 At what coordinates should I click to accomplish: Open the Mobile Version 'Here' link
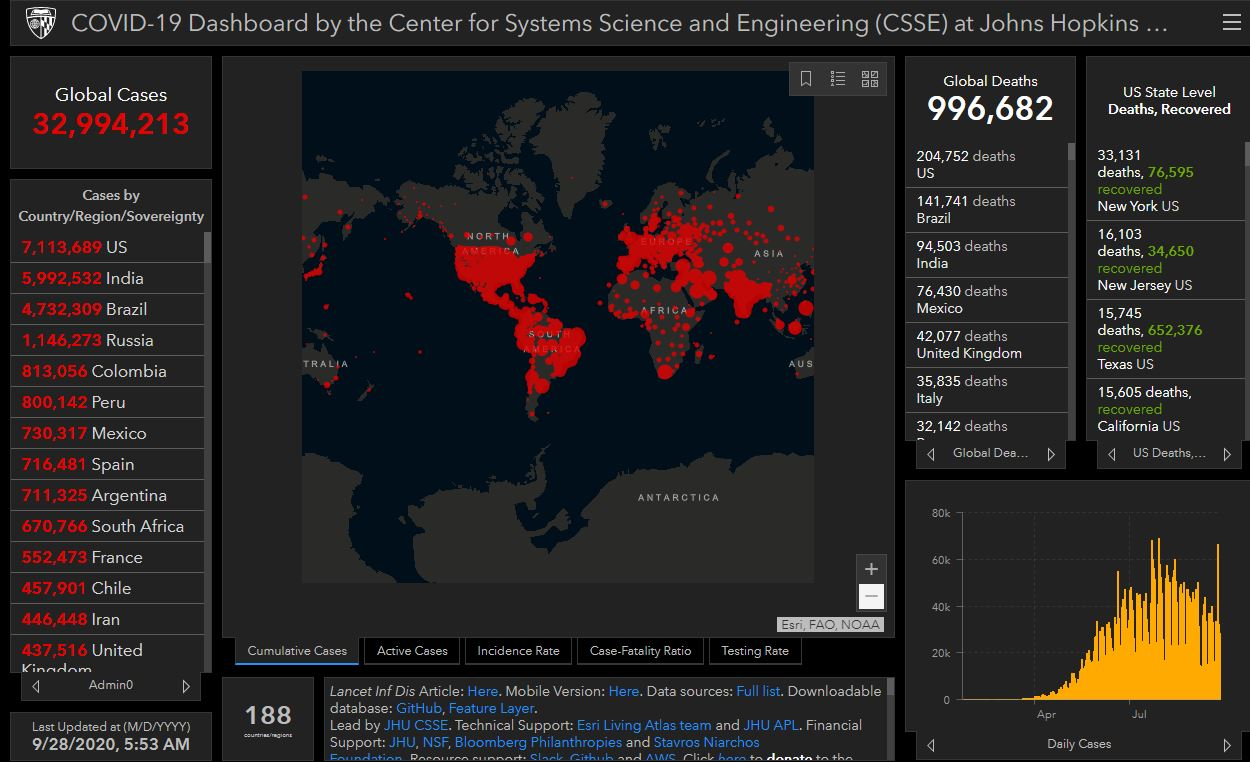624,691
